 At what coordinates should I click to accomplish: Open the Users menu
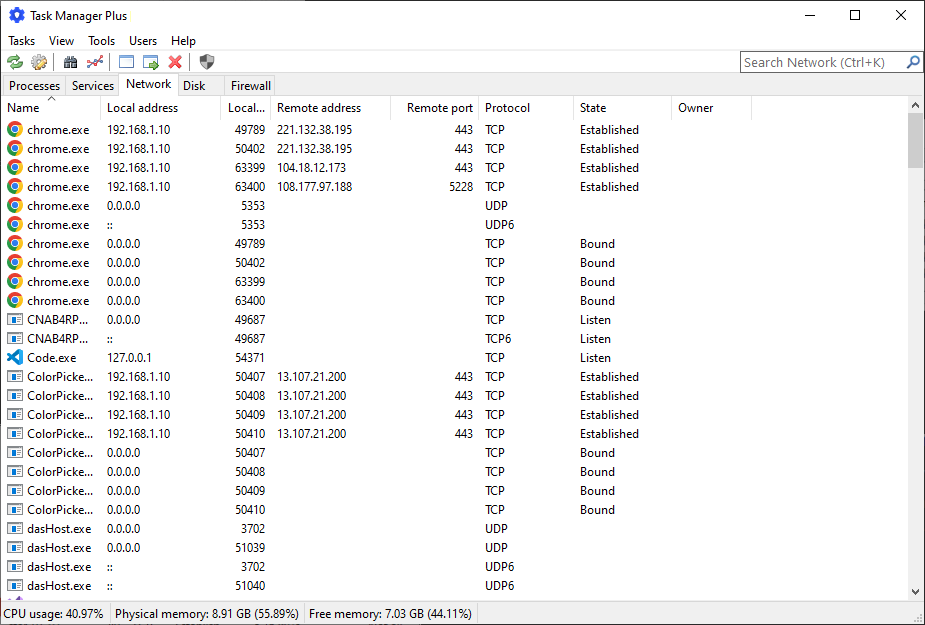[x=143, y=41]
